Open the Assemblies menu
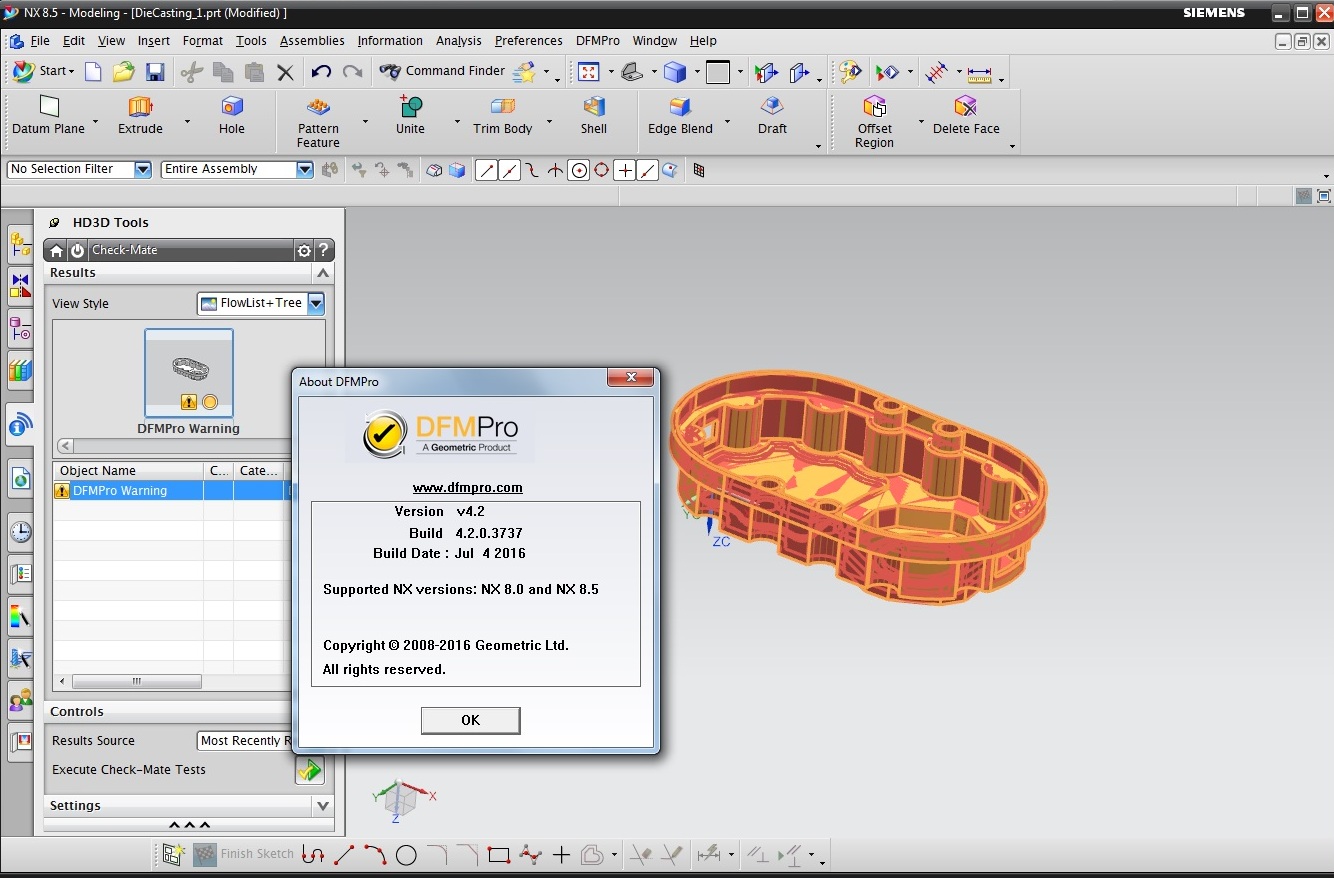The height and width of the screenshot is (878, 1334). coord(312,41)
